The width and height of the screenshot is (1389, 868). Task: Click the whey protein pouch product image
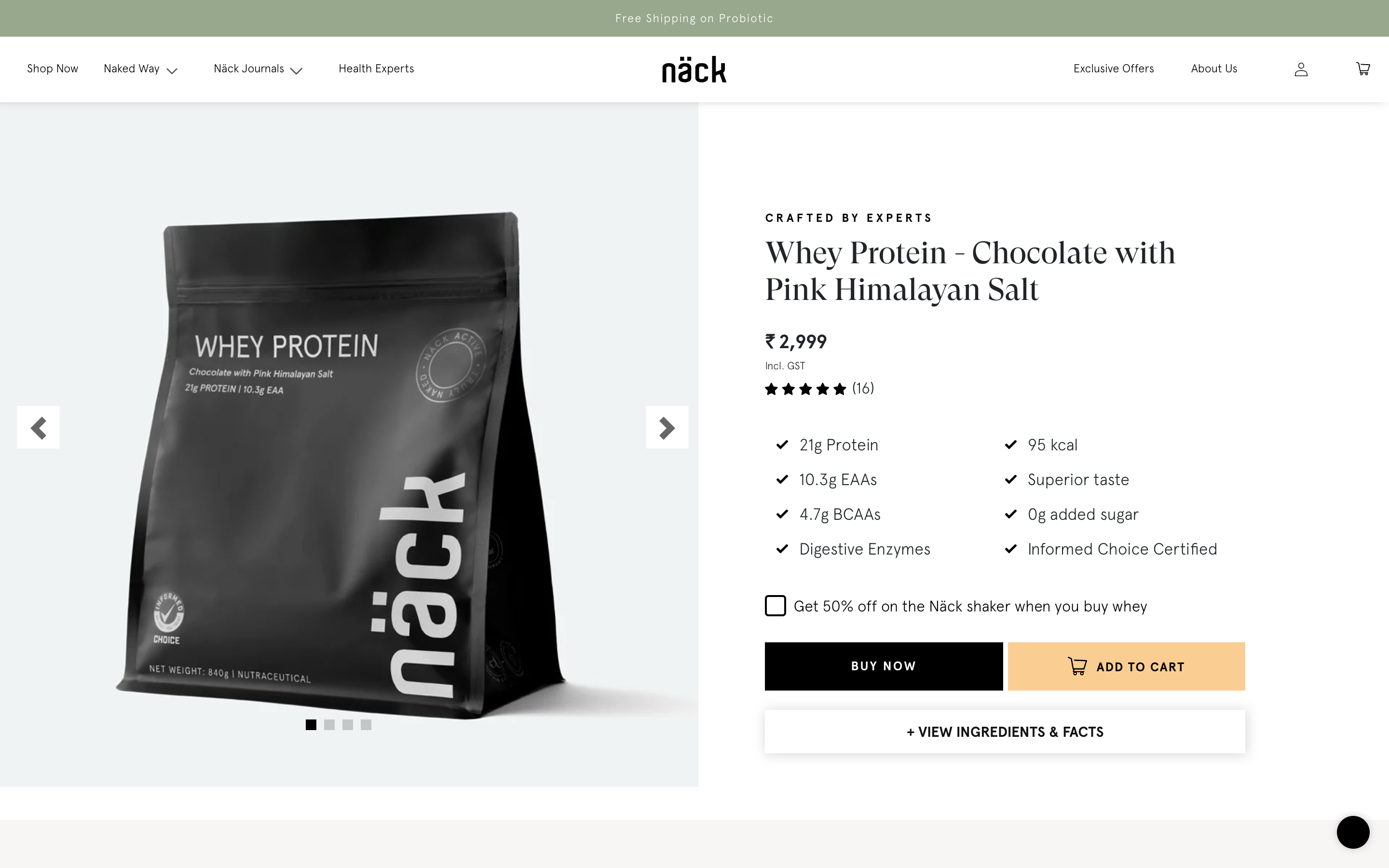(x=341, y=465)
